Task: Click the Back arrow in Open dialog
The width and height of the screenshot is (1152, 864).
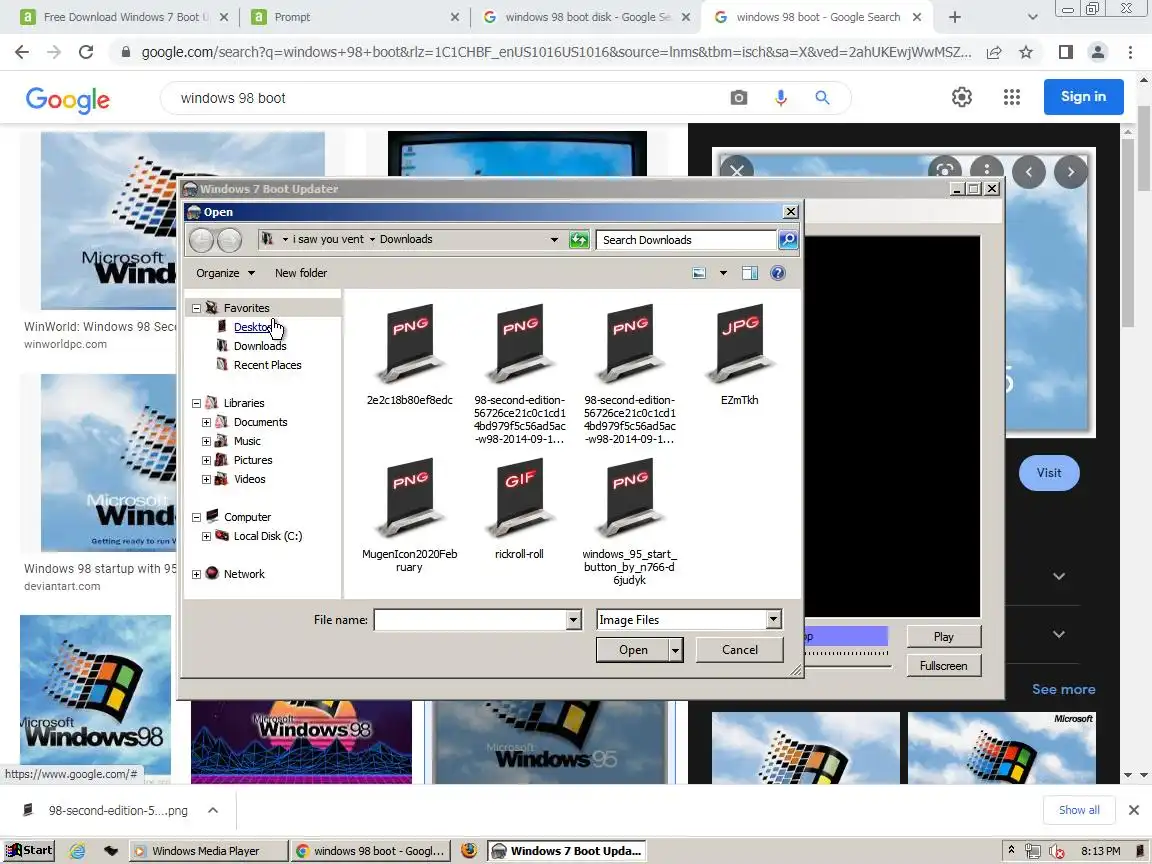Action: point(201,240)
